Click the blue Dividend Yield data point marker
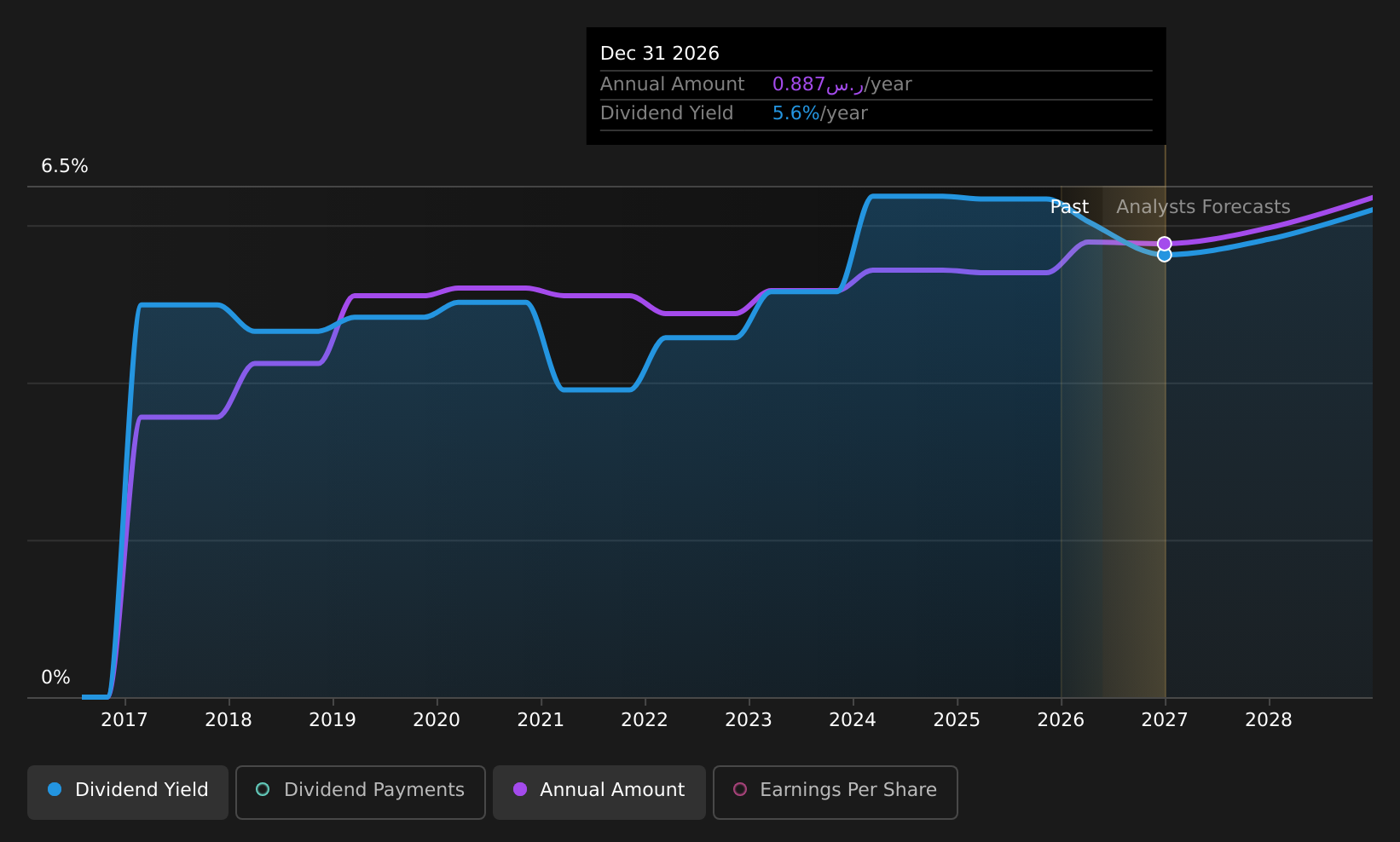1400x842 pixels. (1165, 255)
